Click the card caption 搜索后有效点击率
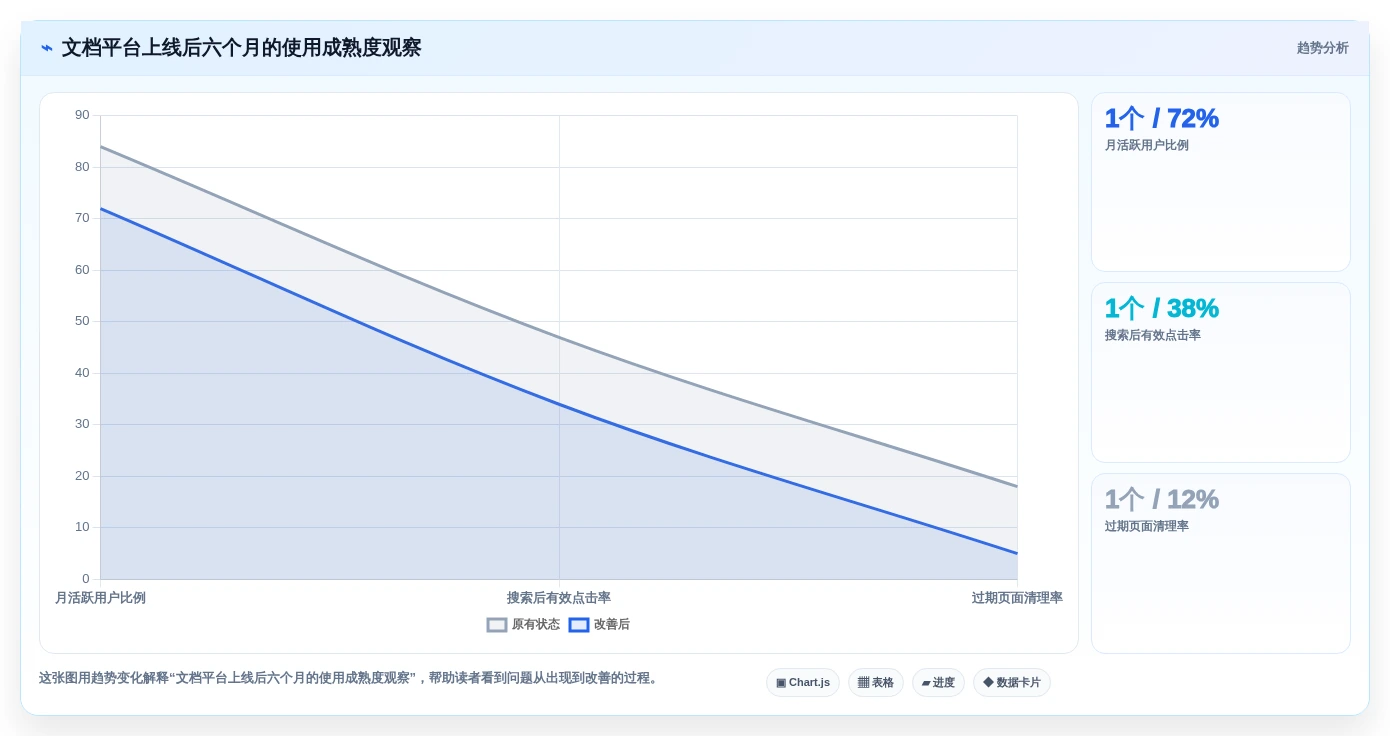 (1153, 336)
